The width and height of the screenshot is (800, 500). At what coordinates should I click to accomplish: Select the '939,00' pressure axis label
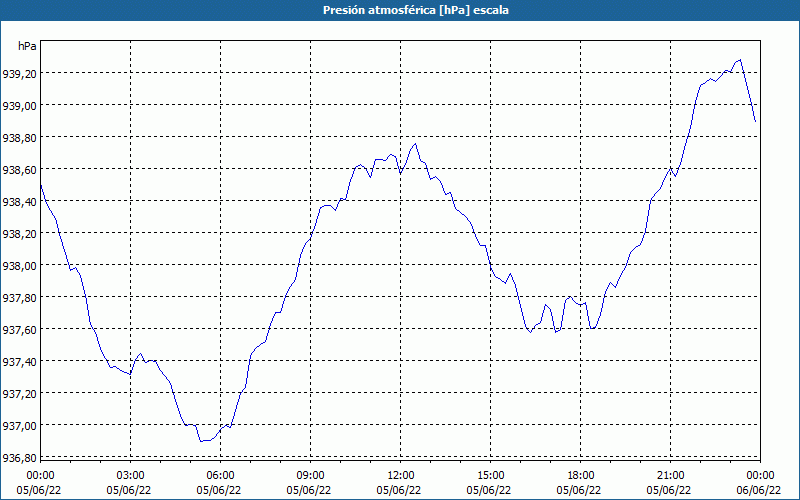click(19, 106)
